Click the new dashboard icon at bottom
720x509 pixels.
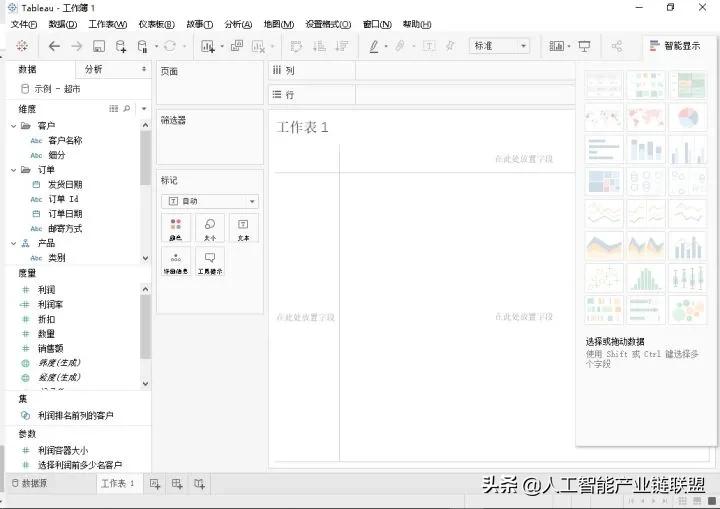point(177,484)
